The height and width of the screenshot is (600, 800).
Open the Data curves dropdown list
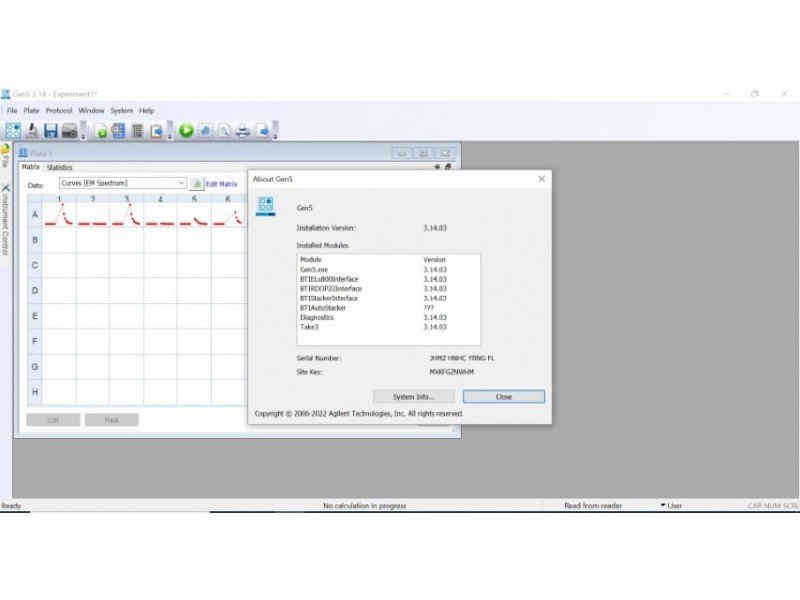pos(181,184)
